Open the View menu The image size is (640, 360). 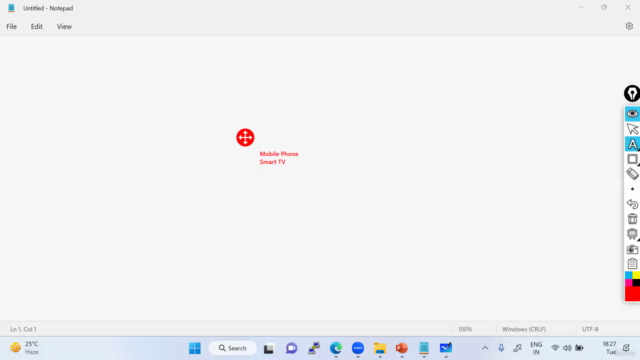click(64, 27)
